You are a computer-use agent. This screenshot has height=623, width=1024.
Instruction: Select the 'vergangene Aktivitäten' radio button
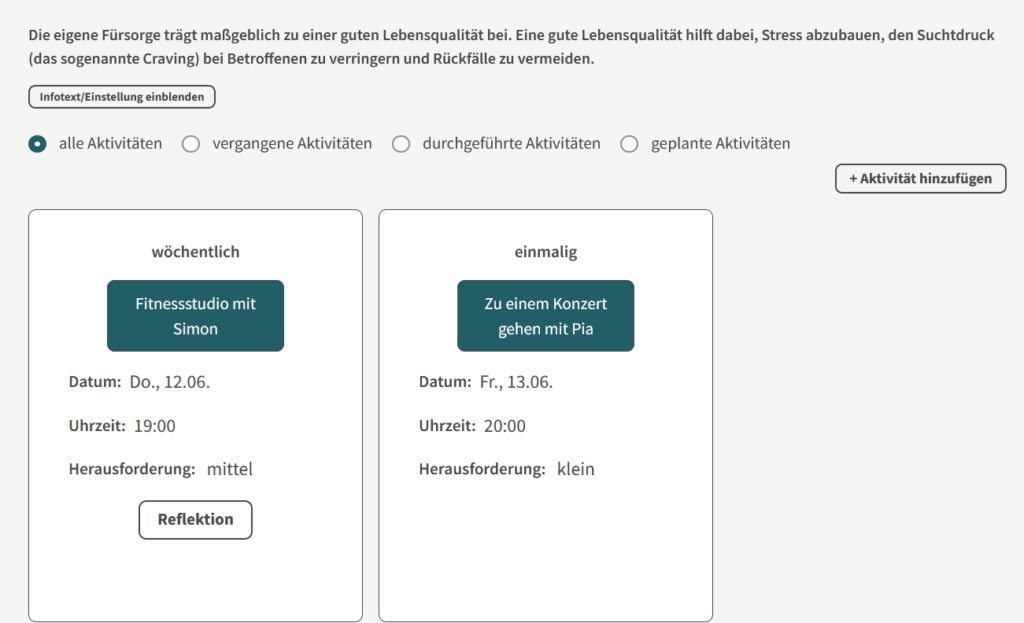click(x=191, y=144)
